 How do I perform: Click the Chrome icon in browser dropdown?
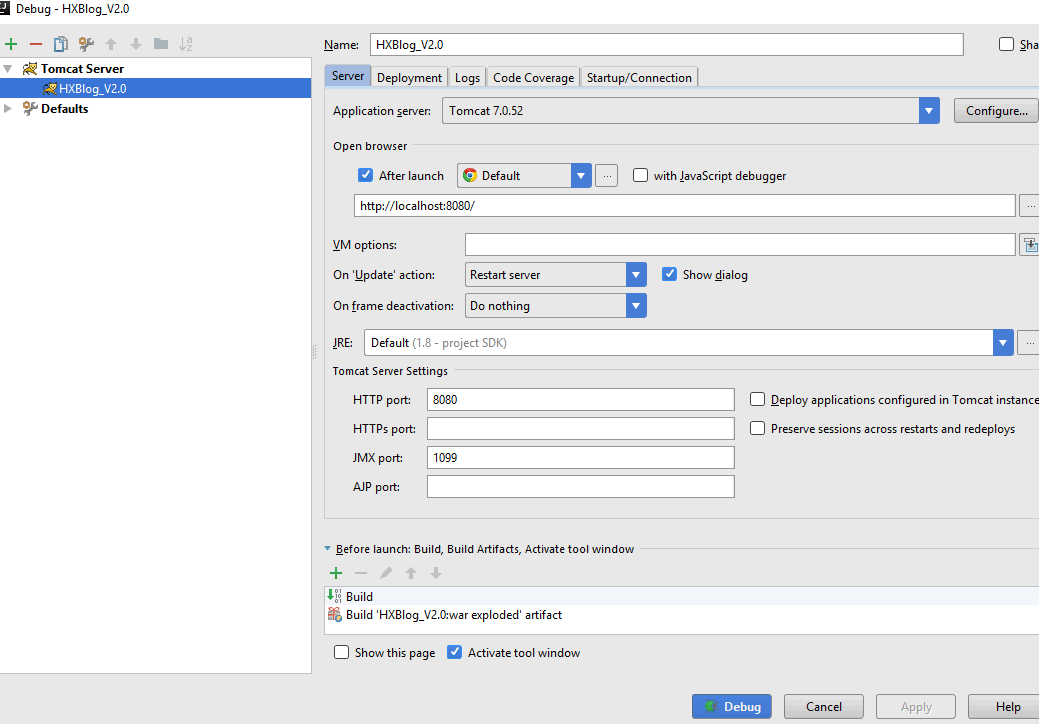470,176
